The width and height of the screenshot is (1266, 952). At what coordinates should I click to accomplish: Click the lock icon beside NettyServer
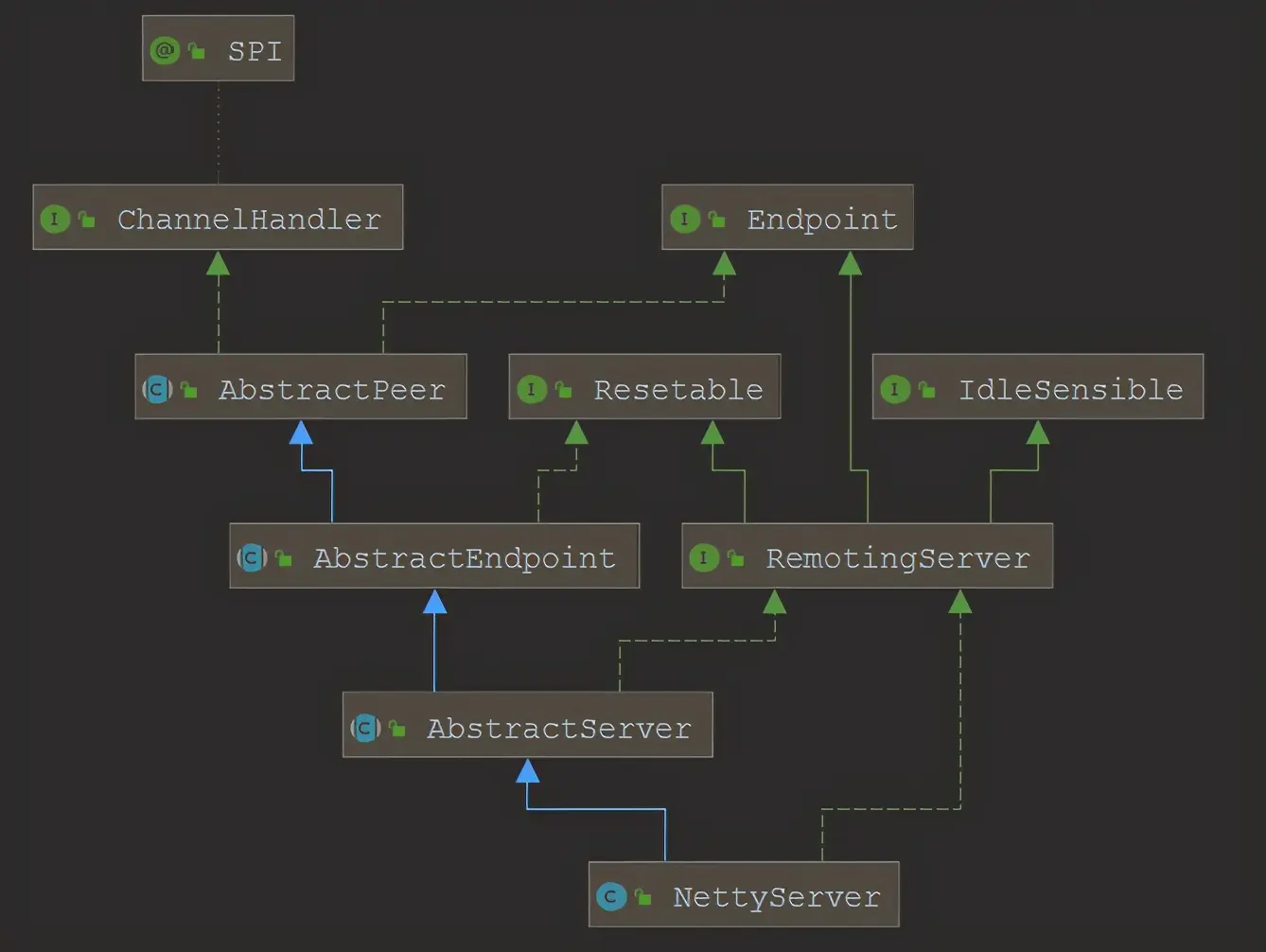[643, 896]
